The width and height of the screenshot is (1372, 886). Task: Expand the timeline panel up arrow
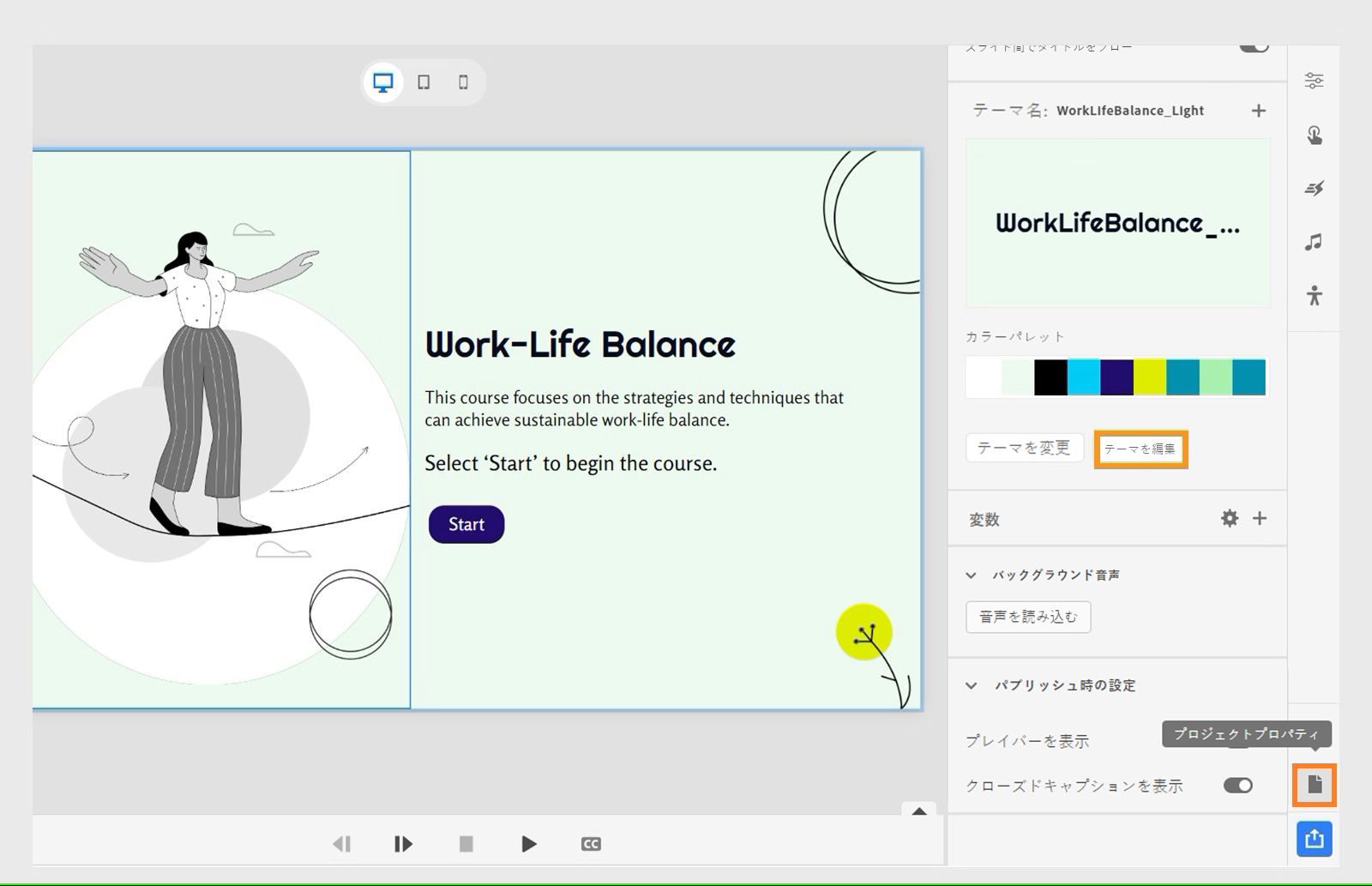pos(919,811)
